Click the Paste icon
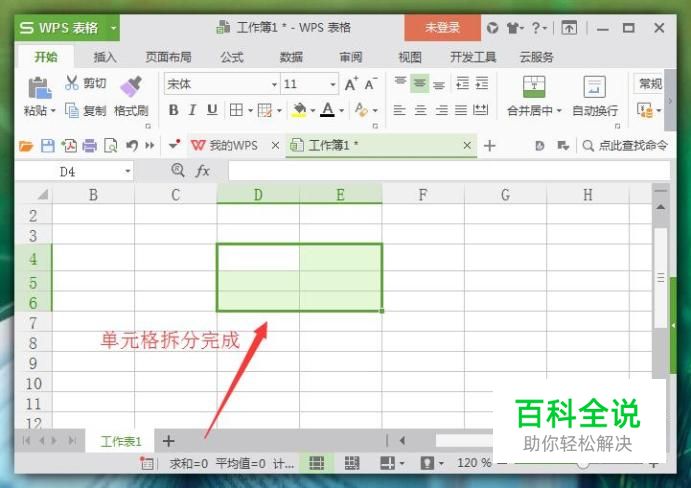This screenshot has height=488, width=691. pos(39,87)
